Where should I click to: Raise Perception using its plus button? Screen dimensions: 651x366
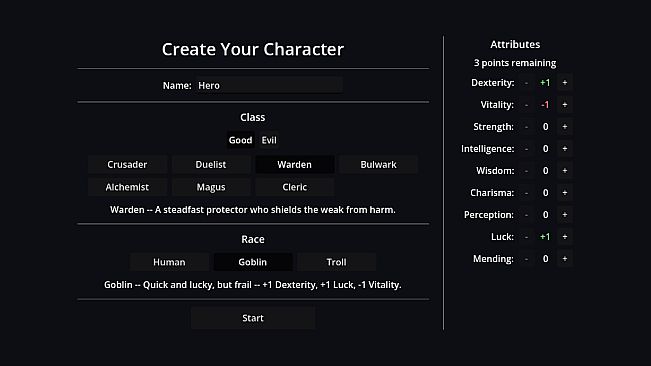[x=565, y=215]
